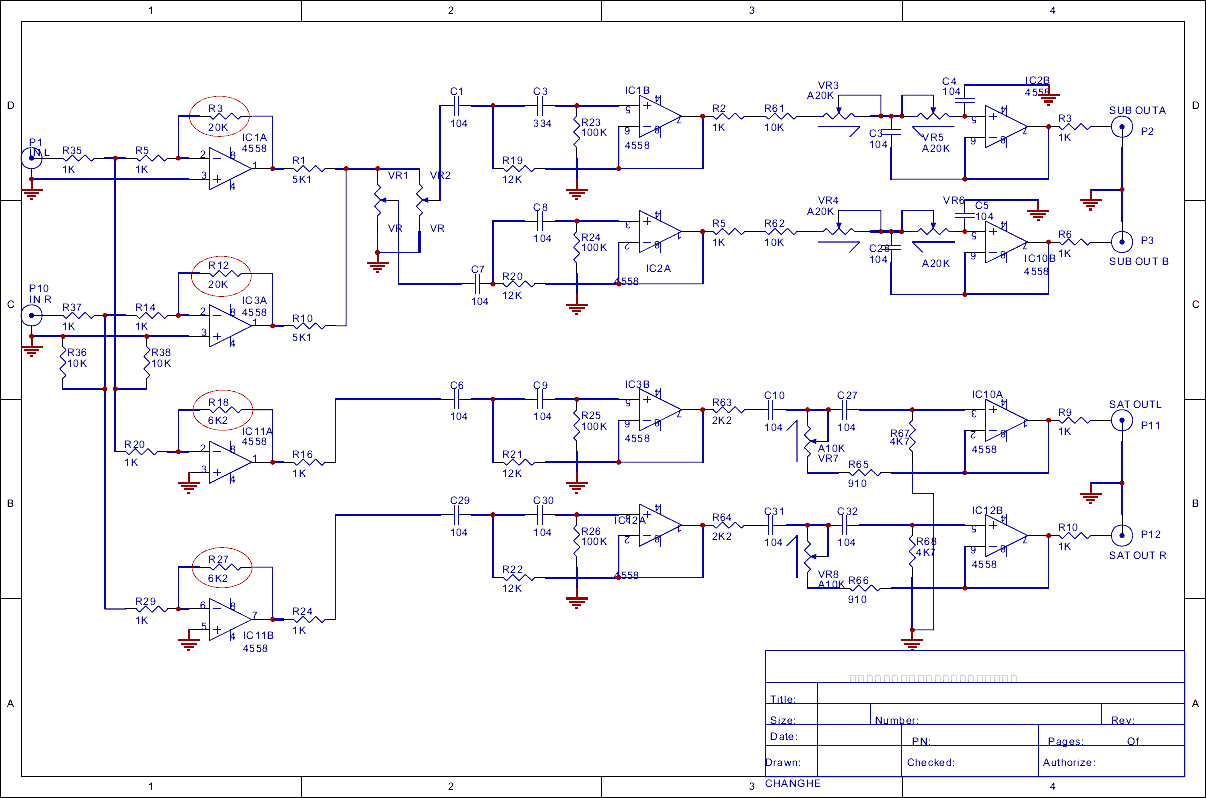The width and height of the screenshot is (1206, 798).
Task: Select the C29 104 capacitor symbol
Action: 457,515
